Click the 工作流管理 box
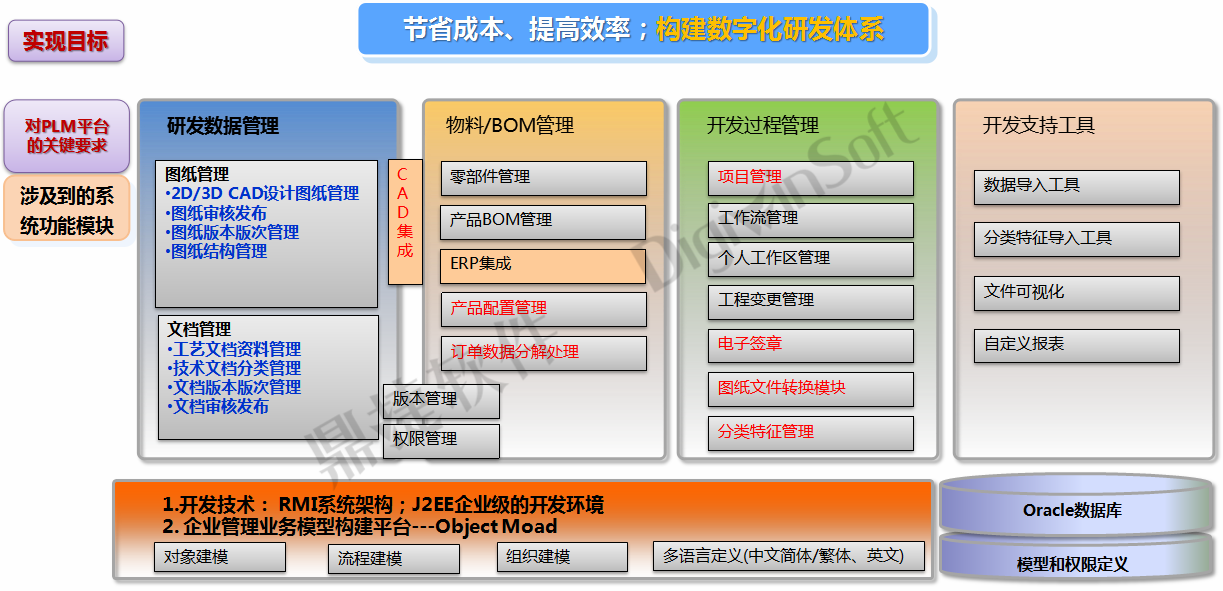This screenshot has width=1223, height=591. (x=810, y=219)
